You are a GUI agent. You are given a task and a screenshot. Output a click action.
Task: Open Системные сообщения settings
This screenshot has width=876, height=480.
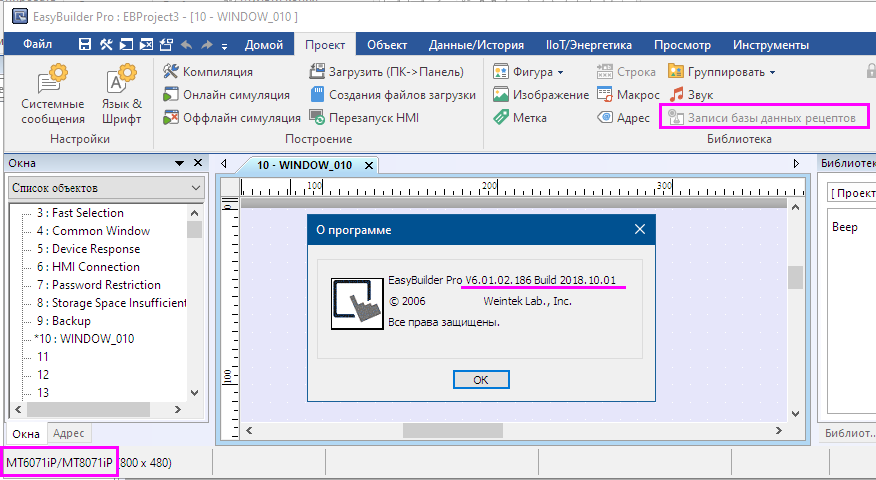coord(53,94)
